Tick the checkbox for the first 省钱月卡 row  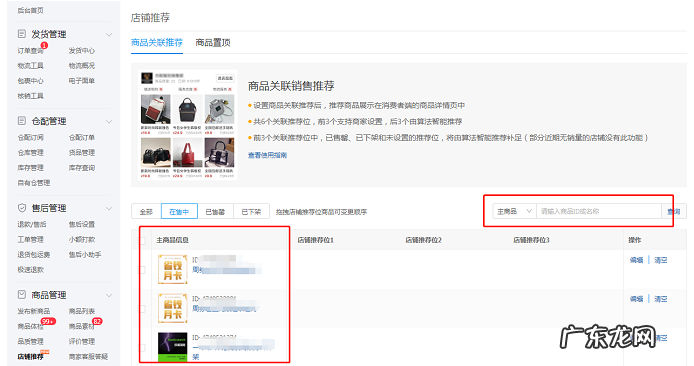(x=142, y=270)
